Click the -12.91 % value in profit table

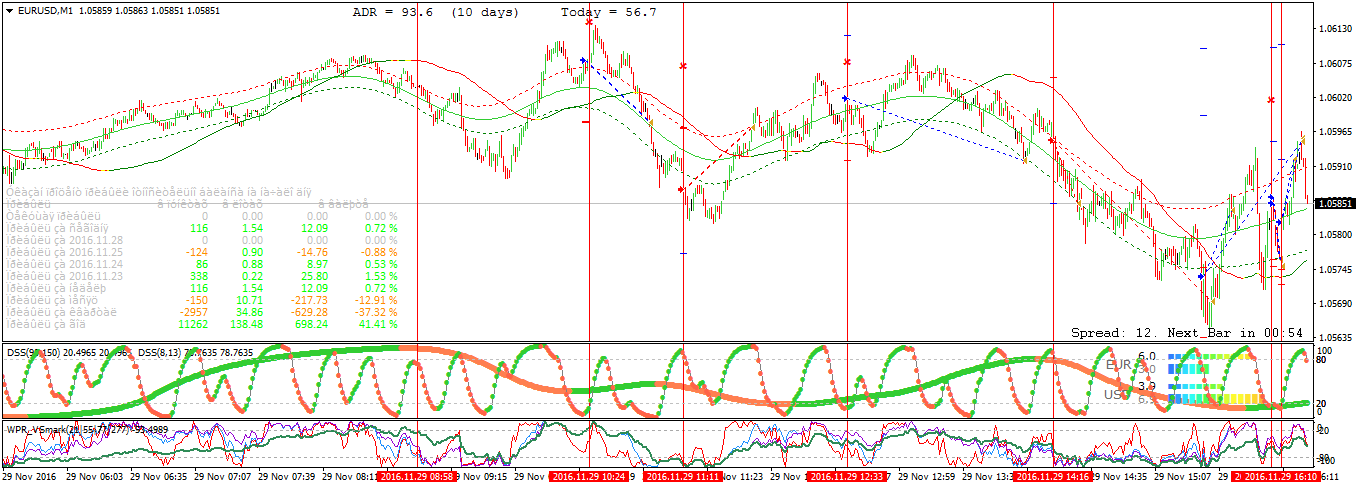point(375,300)
